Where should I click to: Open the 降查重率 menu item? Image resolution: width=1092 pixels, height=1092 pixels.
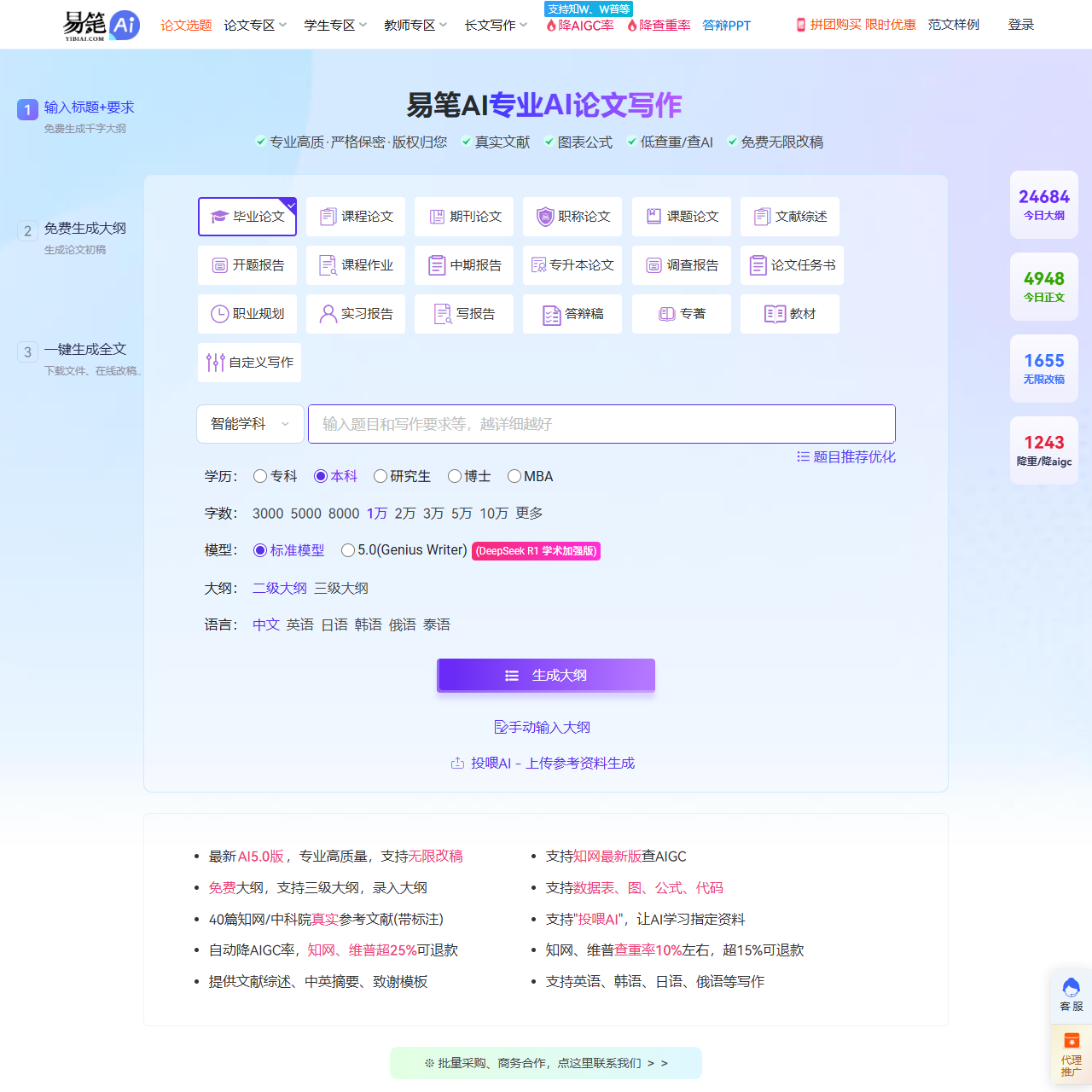click(x=659, y=26)
